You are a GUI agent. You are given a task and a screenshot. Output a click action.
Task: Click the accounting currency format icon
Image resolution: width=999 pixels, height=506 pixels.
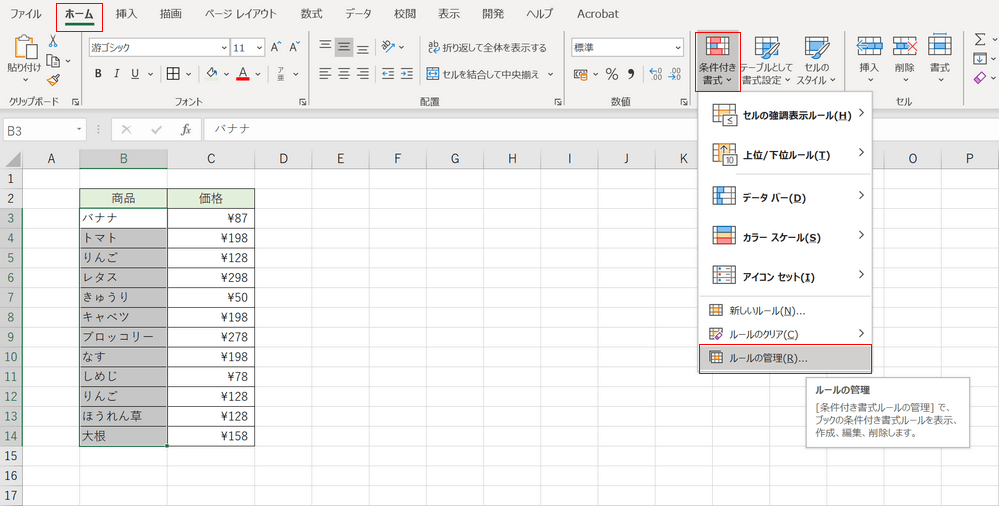pyautogui.click(x=580, y=75)
